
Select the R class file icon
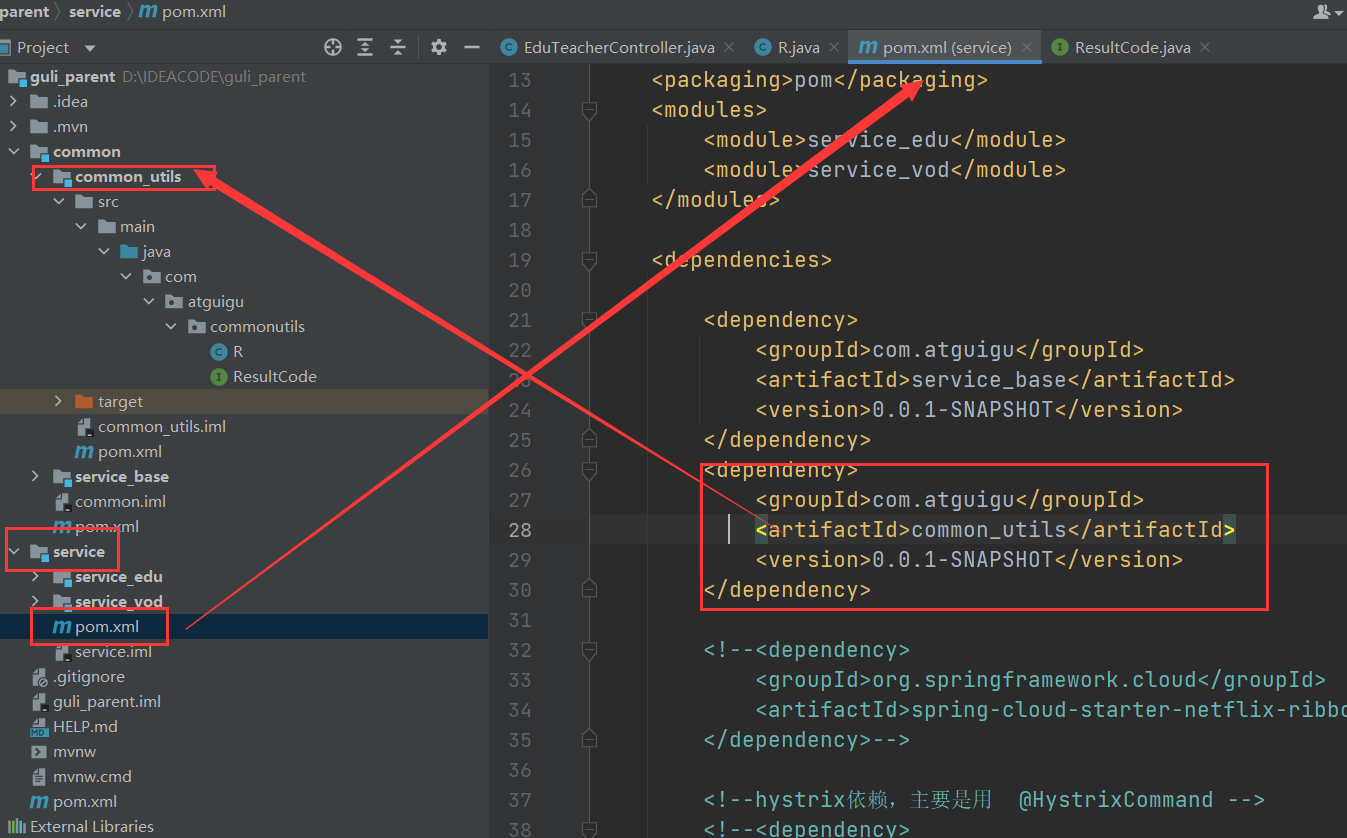pos(219,352)
